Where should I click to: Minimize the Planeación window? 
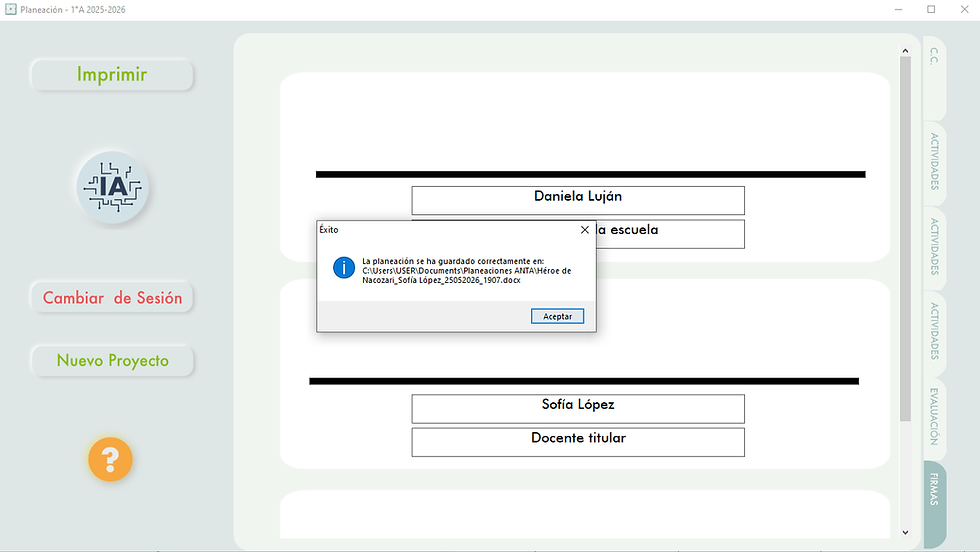[898, 9]
